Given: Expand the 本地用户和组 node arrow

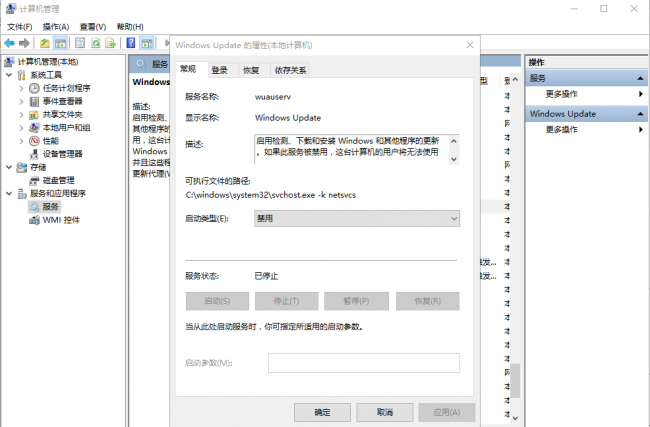Looking at the screenshot, I should [x=21, y=128].
